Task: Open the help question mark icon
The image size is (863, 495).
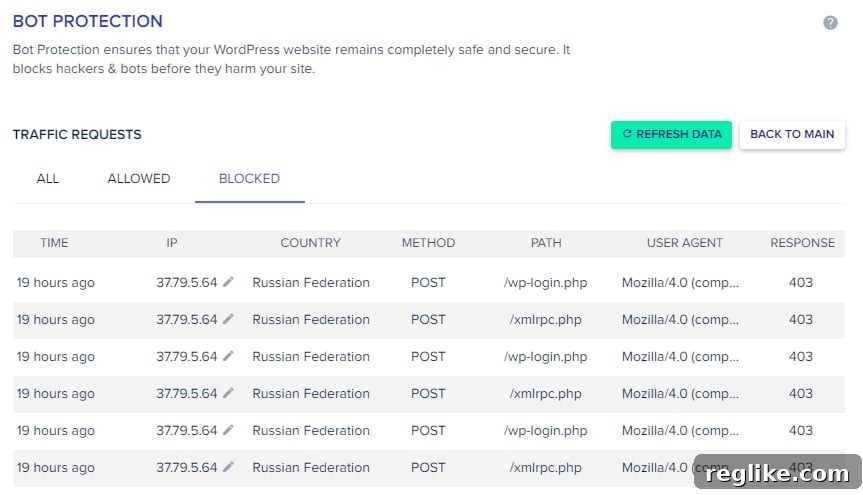Action: (x=830, y=23)
